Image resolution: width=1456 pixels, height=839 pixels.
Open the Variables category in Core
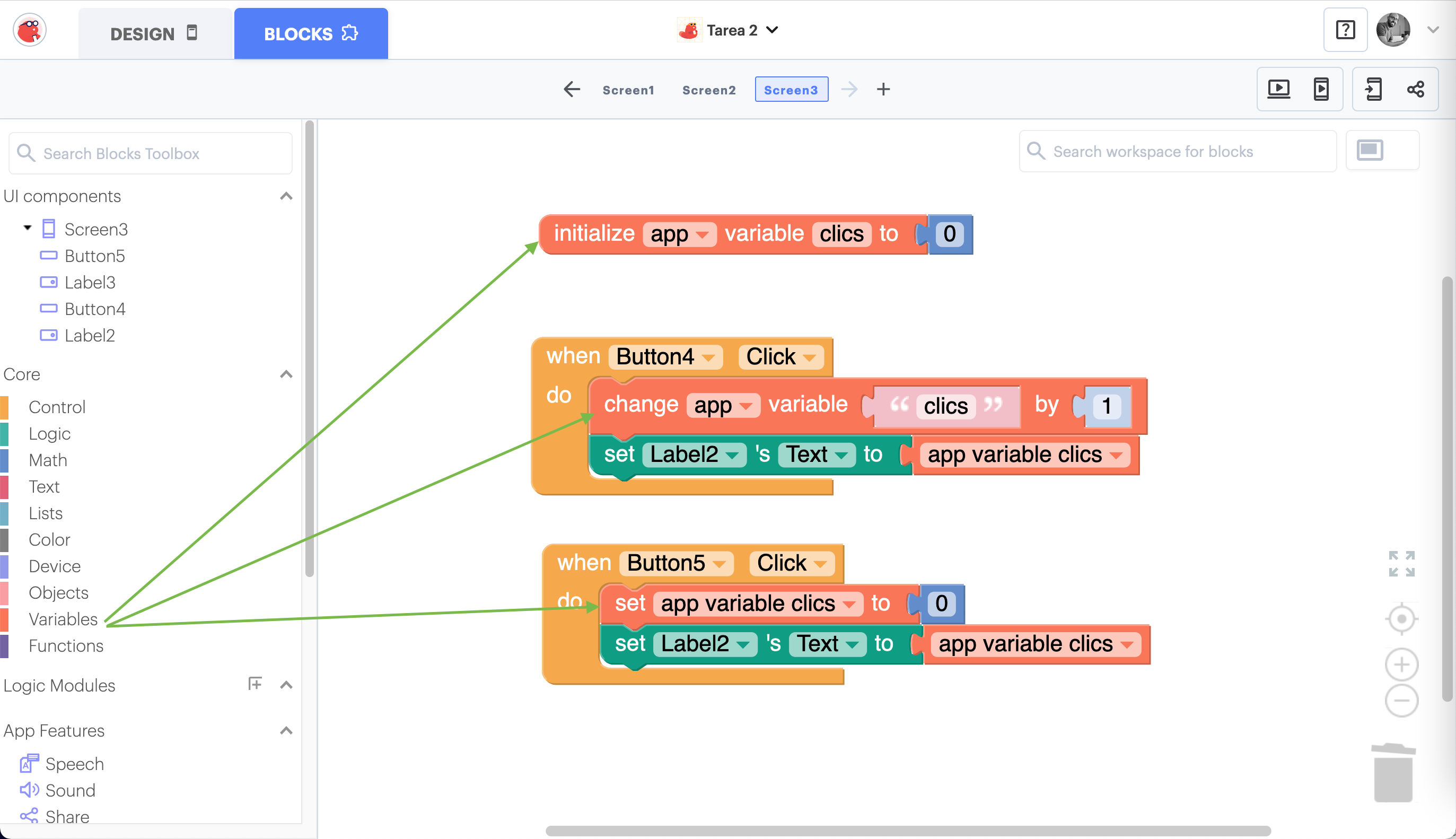pos(63,619)
